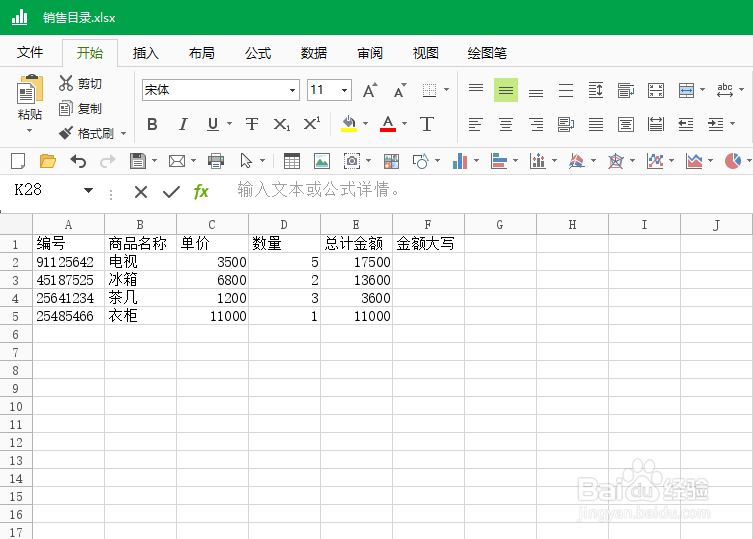Open the underline style dropdown arrow

[x=229, y=124]
